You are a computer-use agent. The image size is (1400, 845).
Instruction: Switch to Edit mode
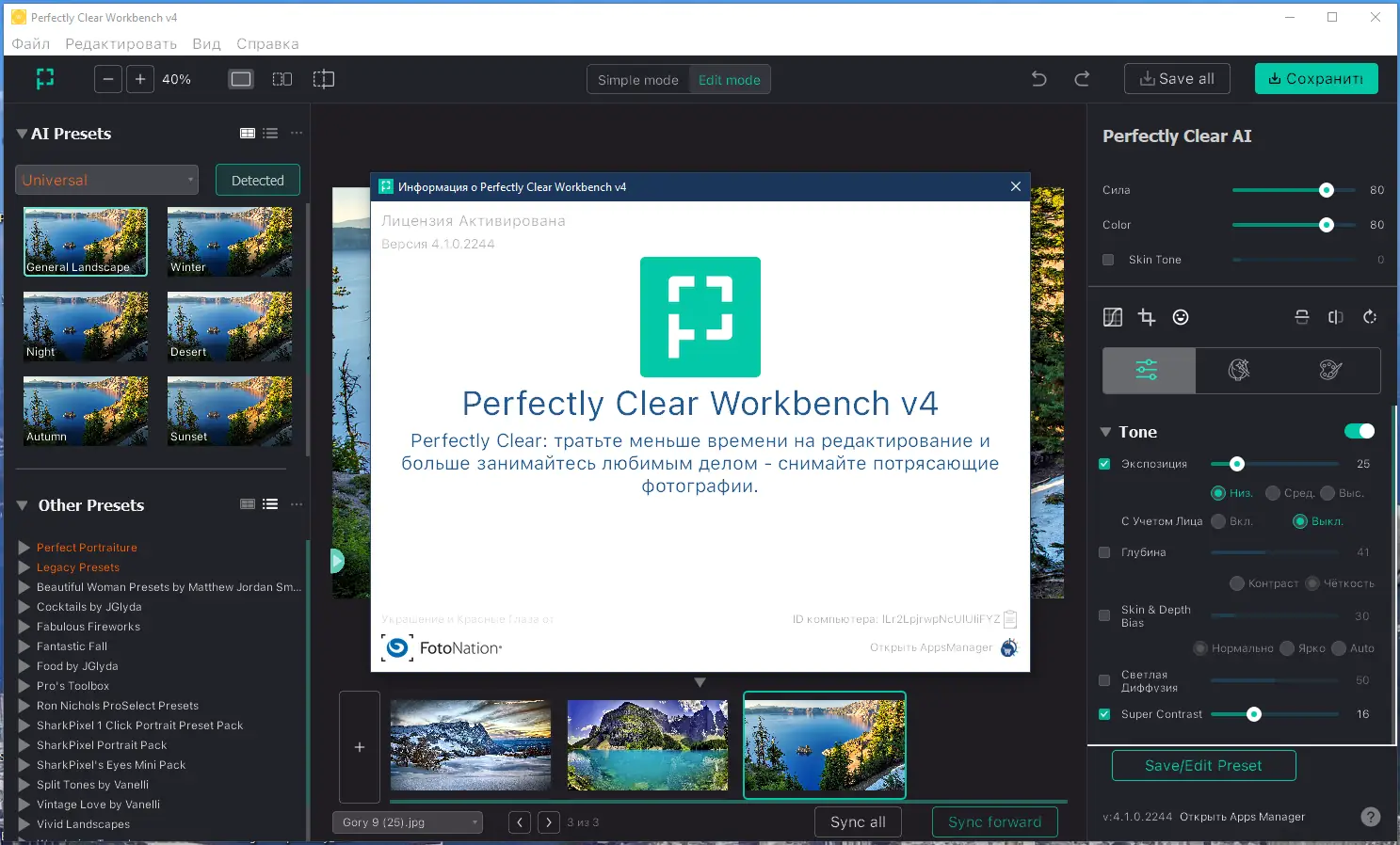(730, 80)
